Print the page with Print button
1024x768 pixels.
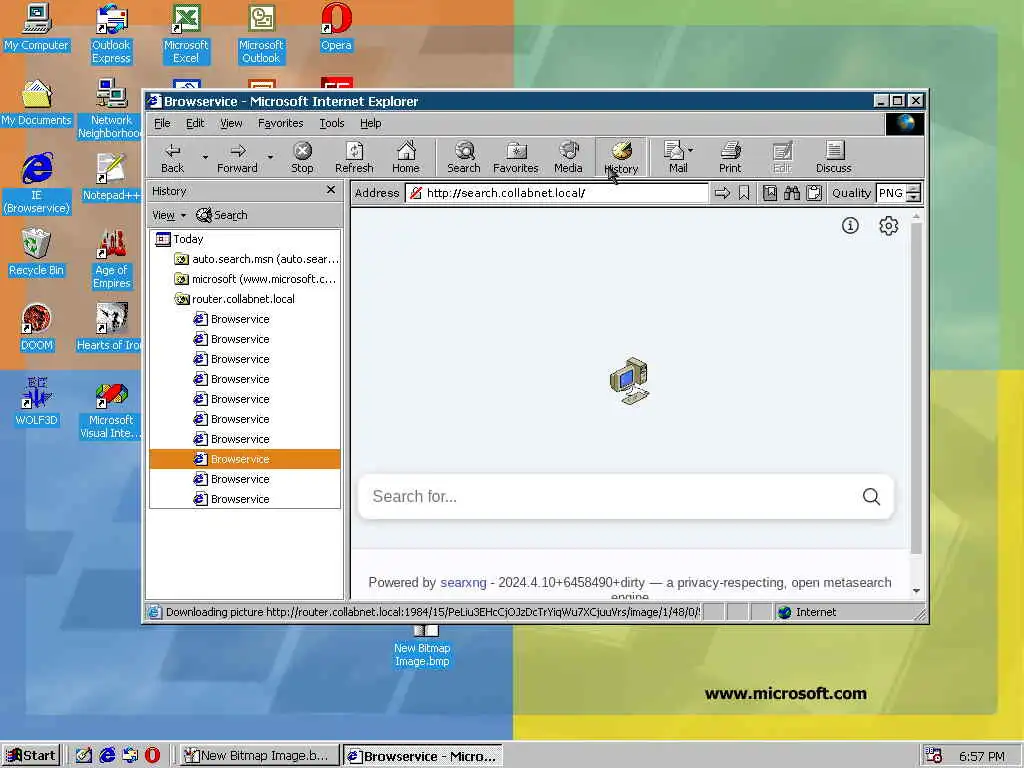tap(730, 157)
